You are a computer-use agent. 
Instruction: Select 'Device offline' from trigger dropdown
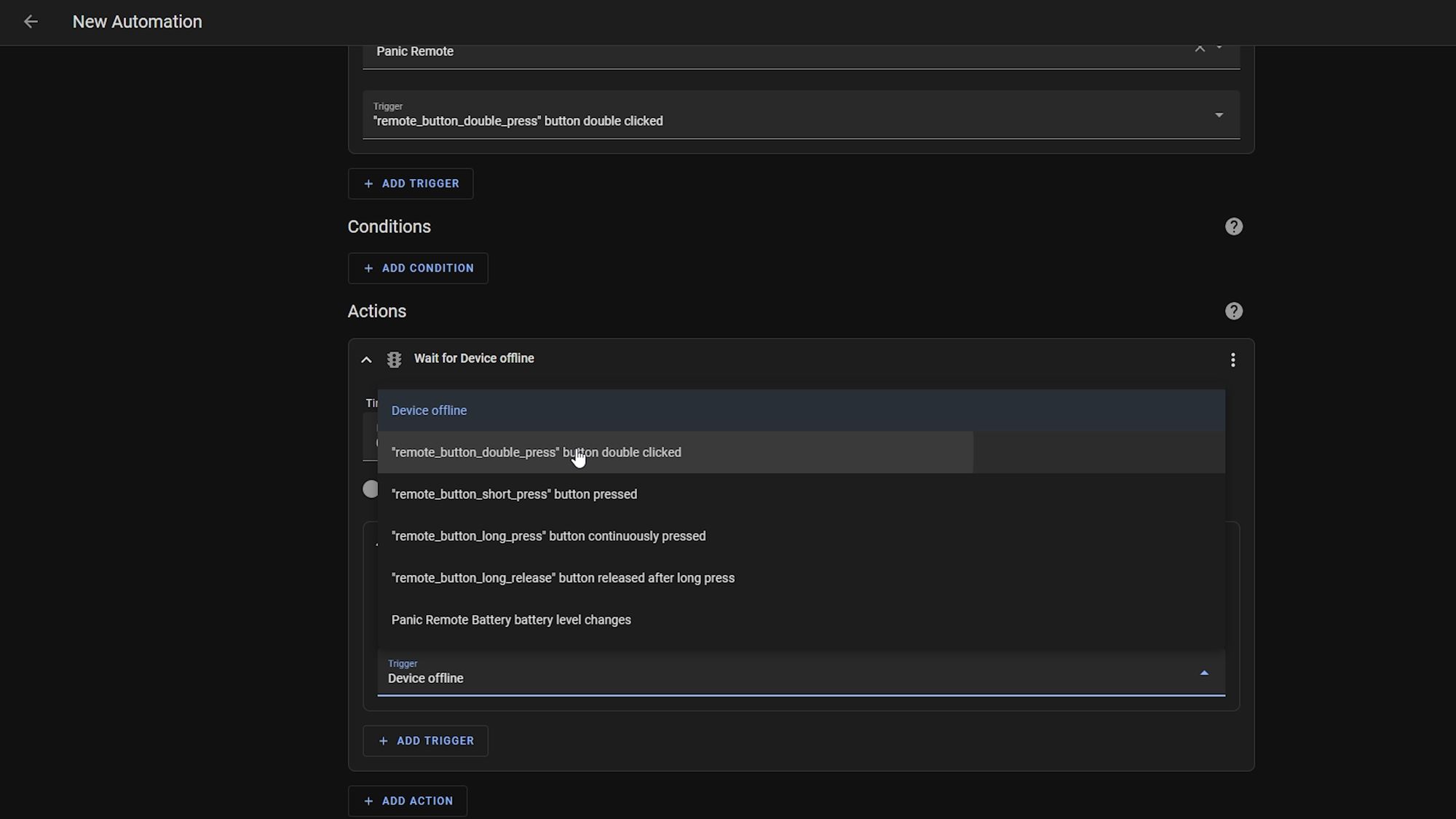tap(428, 410)
